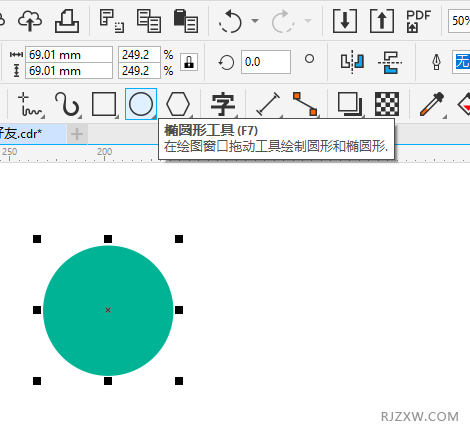Select the Text tool
The width and height of the screenshot is (470, 430).
pos(223,104)
